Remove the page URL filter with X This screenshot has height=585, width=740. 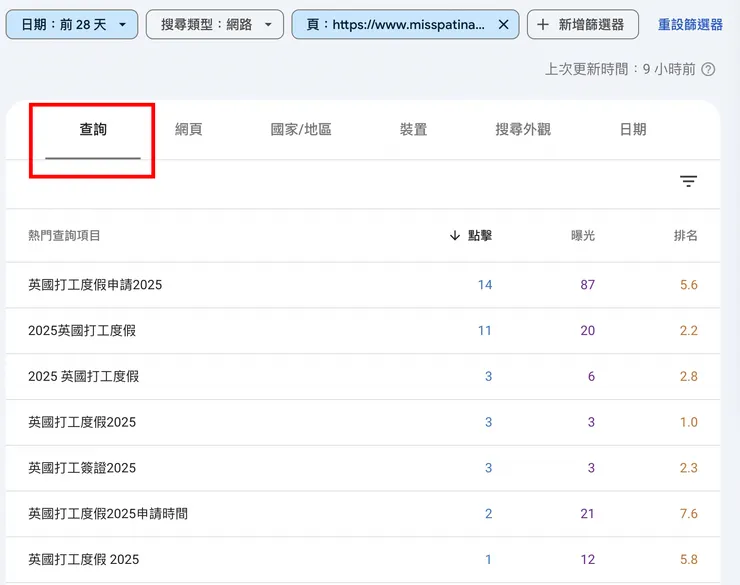click(x=504, y=25)
